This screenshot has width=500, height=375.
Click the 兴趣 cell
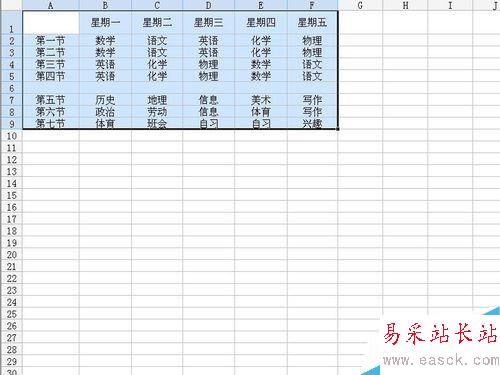point(312,124)
